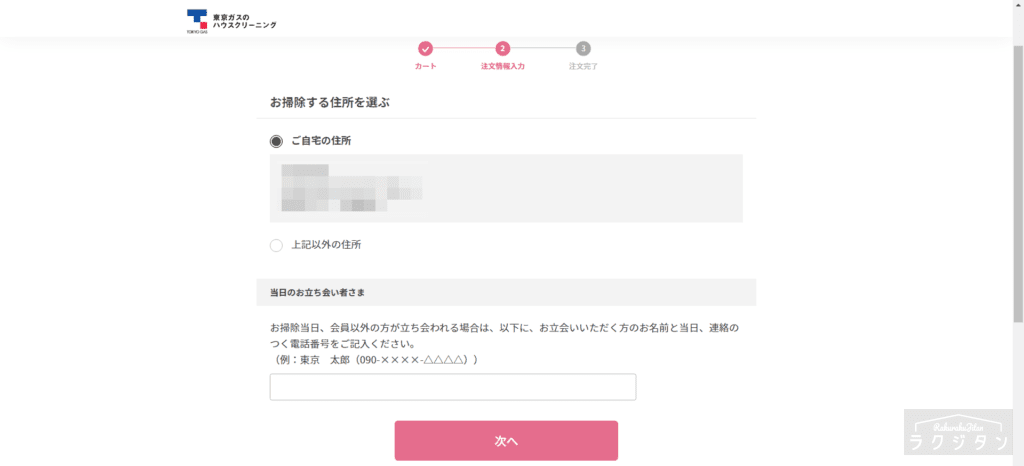Click the blurred home address box
This screenshot has width=1024, height=466.
506,189
